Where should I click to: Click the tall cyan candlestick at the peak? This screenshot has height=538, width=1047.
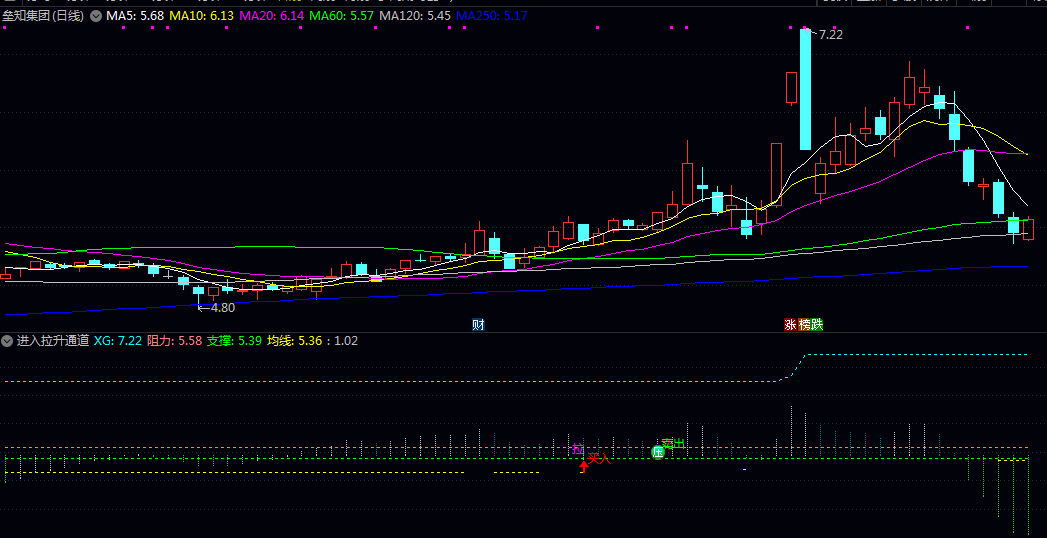805,89
